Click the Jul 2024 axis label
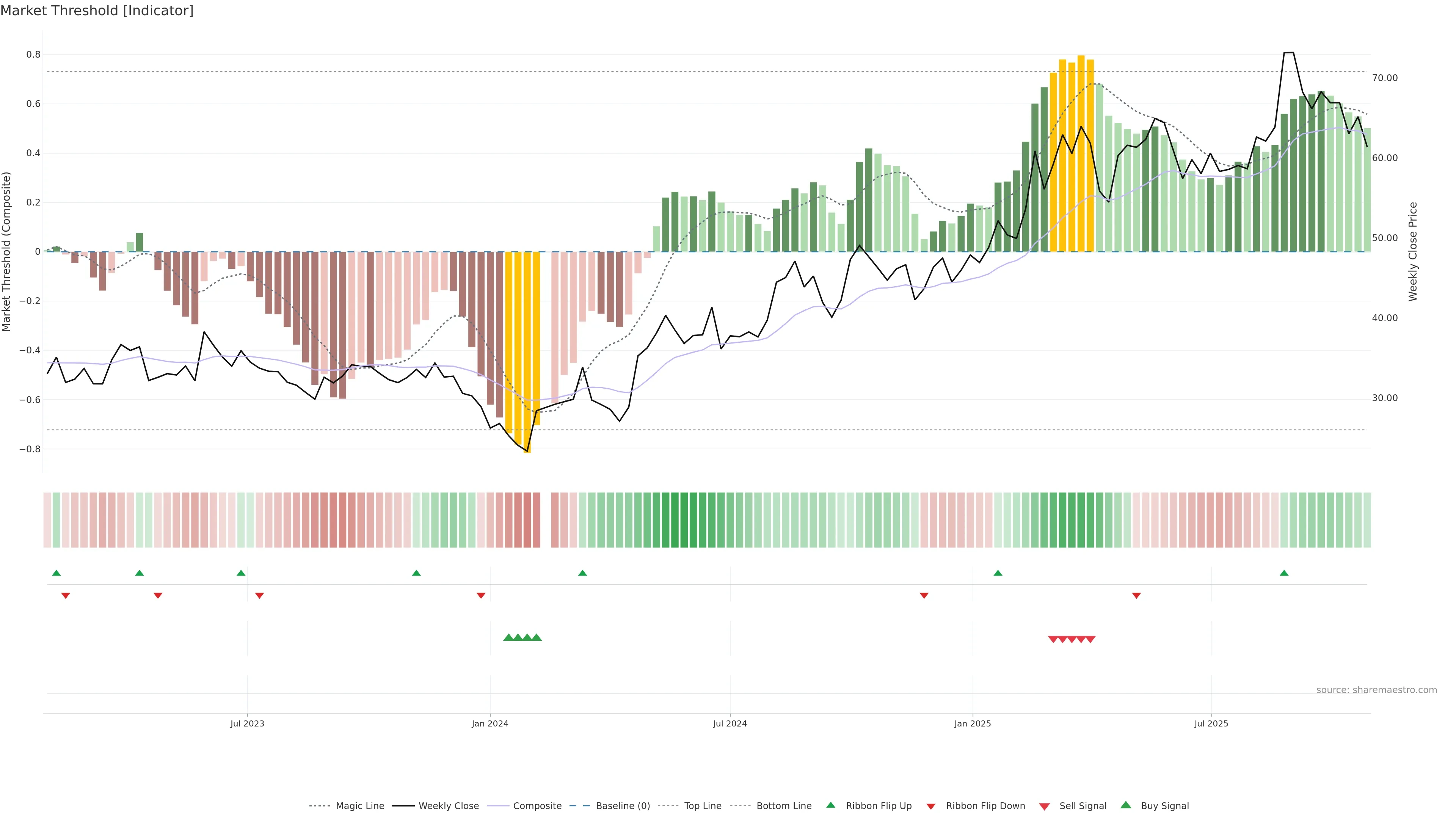 point(730,723)
